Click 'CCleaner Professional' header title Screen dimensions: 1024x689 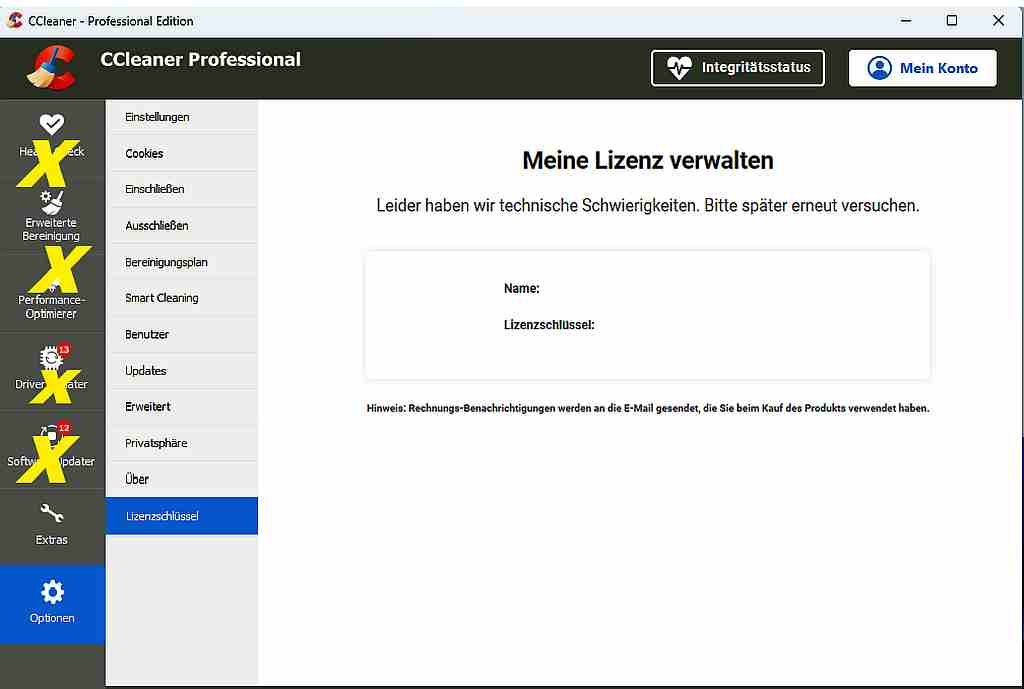pyautogui.click(x=200, y=59)
